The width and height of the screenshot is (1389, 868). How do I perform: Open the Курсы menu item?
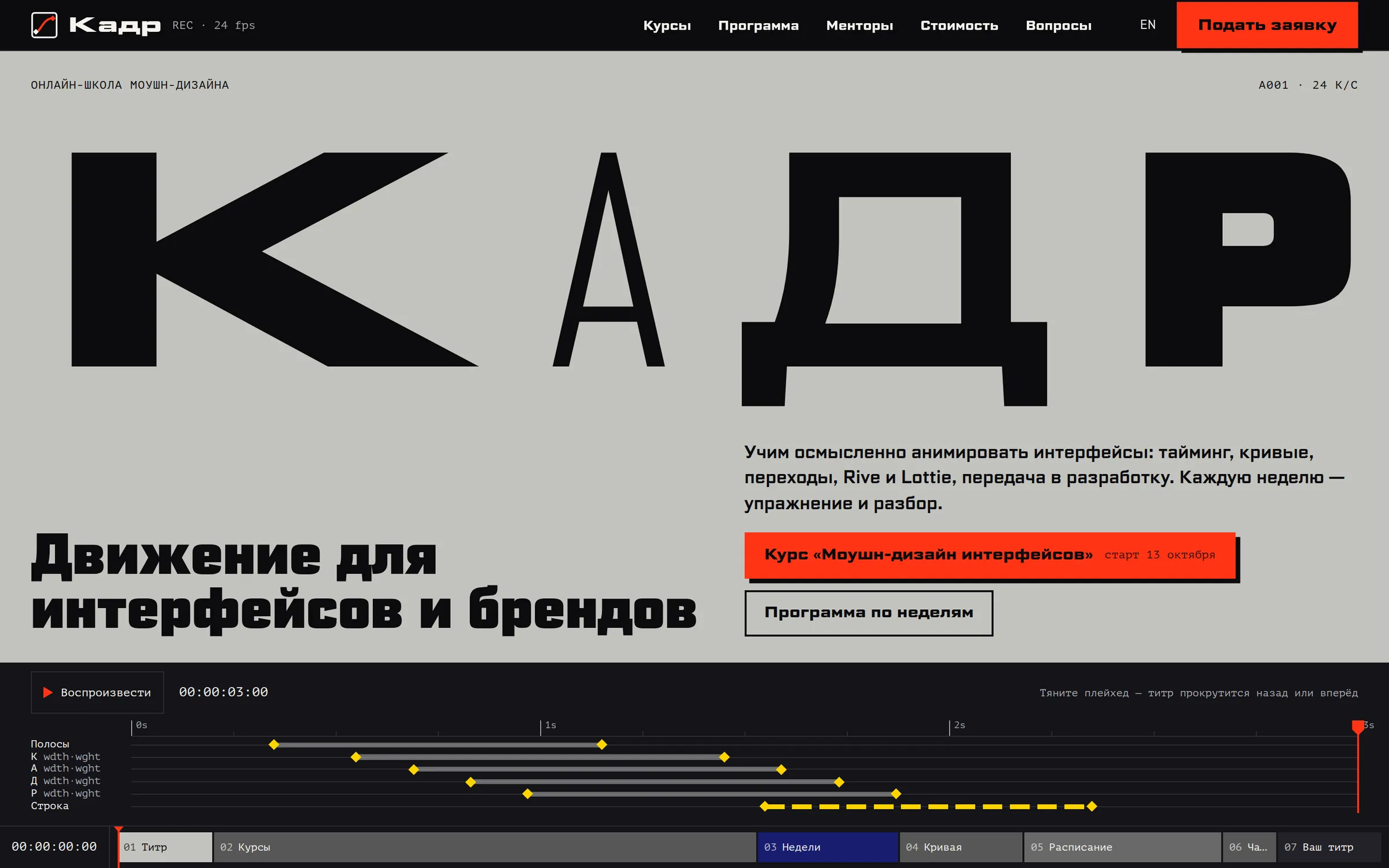coord(667,25)
